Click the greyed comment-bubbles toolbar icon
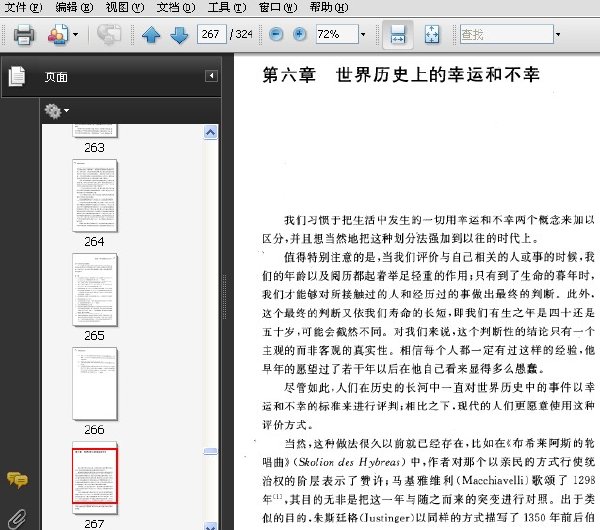The image size is (600, 530). pos(109,34)
